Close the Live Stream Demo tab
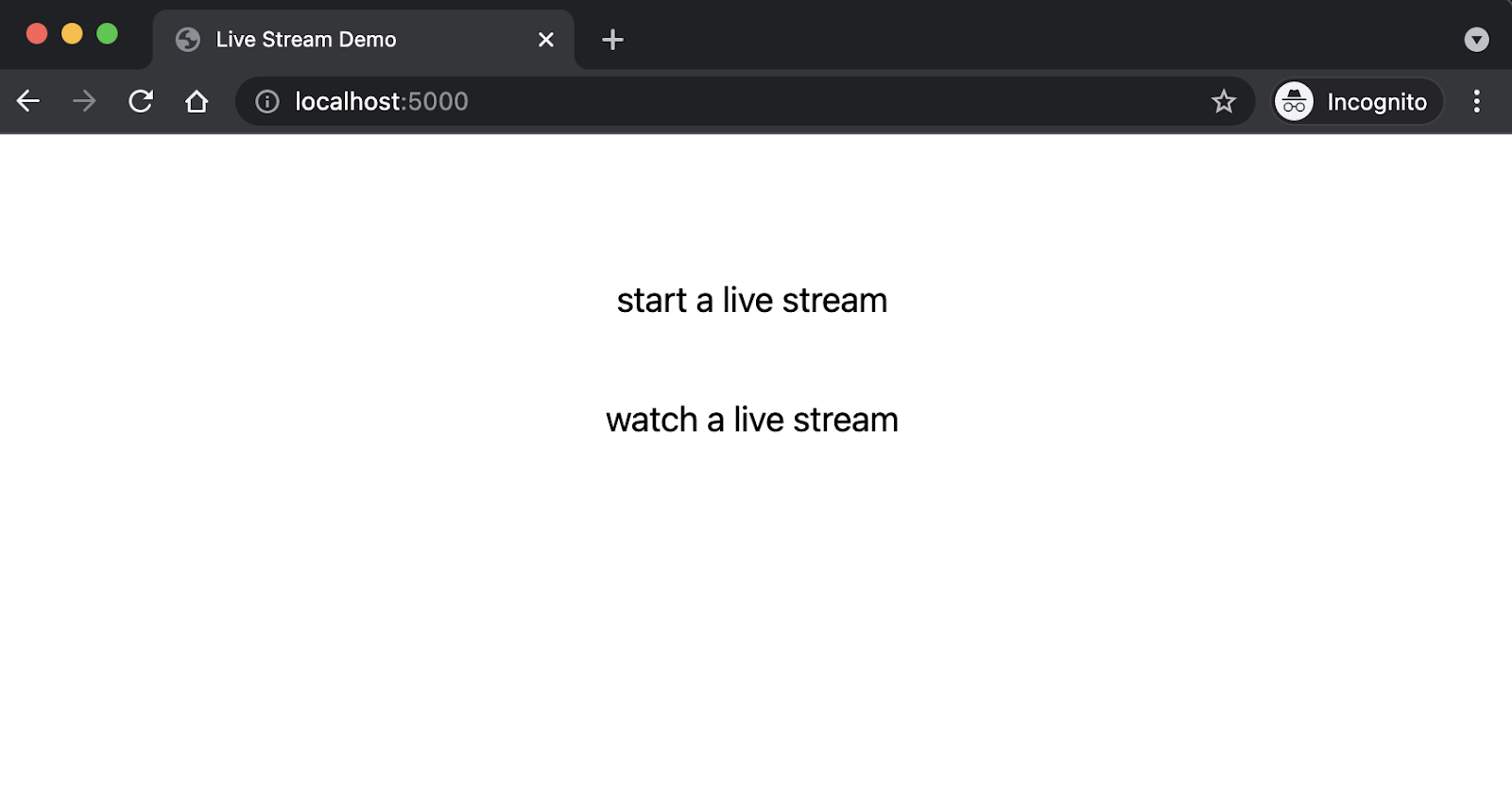This screenshot has width=1512, height=799. [x=545, y=40]
